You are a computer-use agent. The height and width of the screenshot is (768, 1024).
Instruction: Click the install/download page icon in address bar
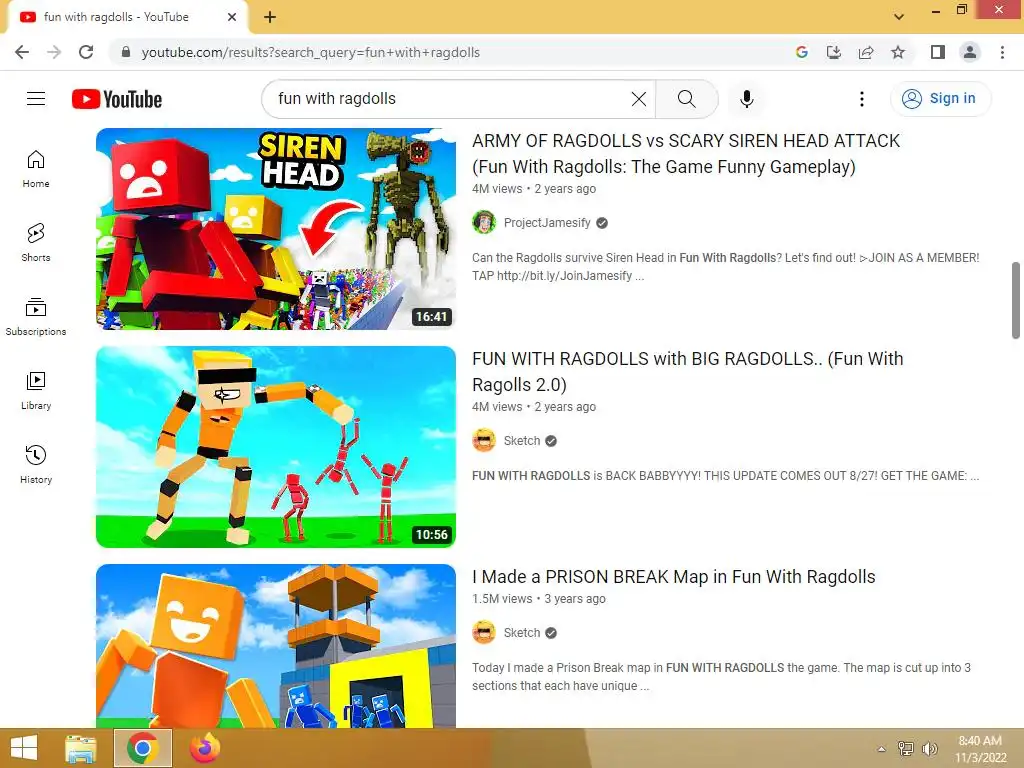[x=834, y=52]
